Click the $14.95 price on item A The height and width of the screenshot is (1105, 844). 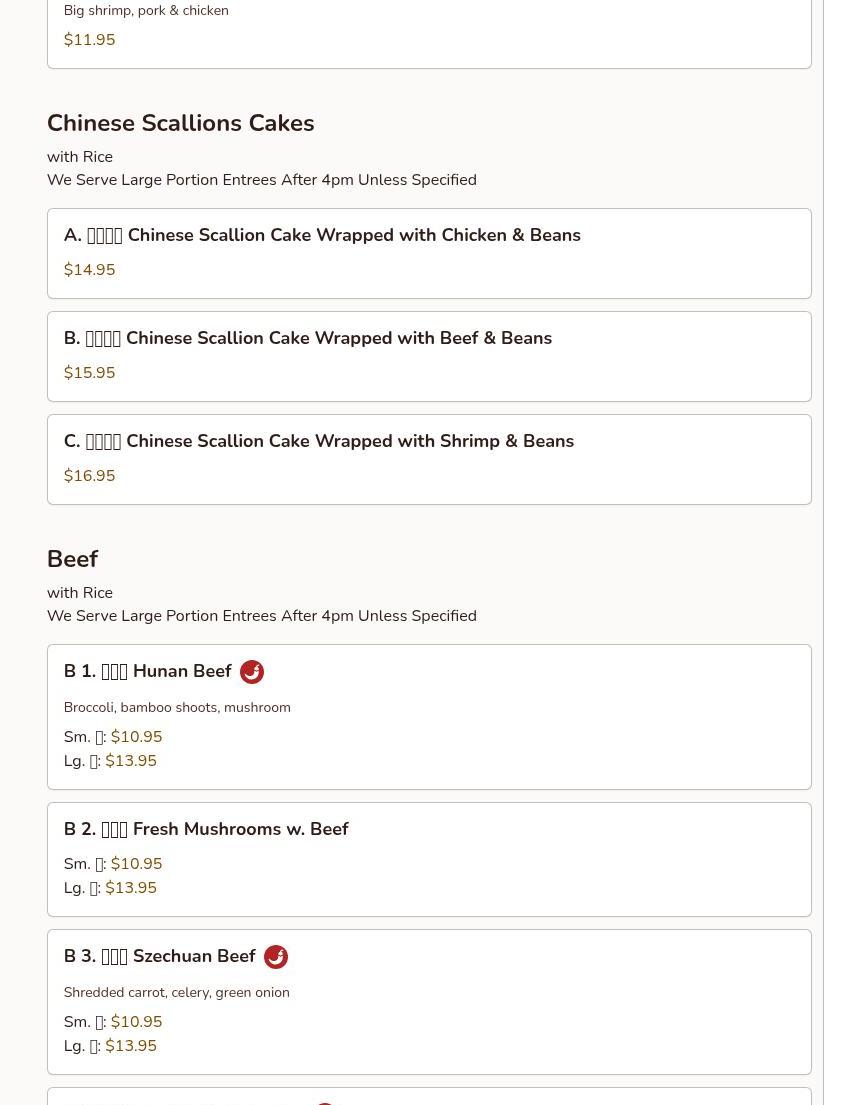click(x=89, y=270)
